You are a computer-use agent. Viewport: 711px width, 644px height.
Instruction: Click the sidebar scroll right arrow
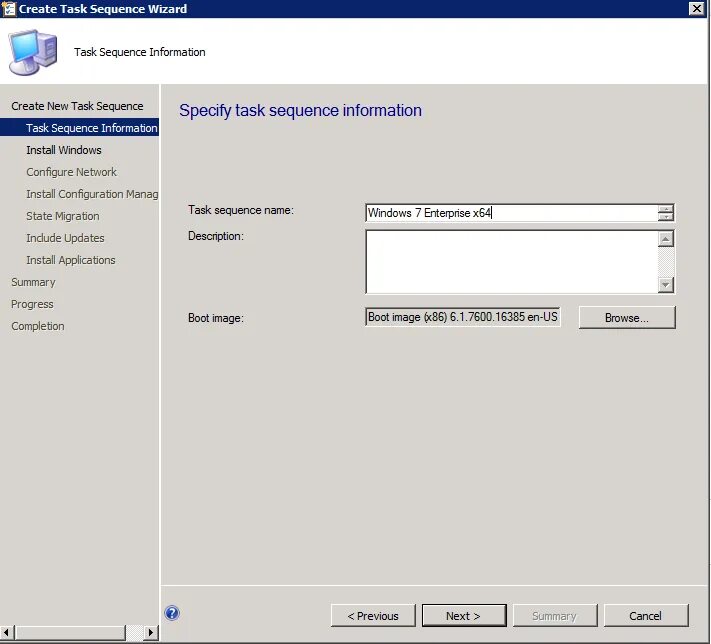151,632
